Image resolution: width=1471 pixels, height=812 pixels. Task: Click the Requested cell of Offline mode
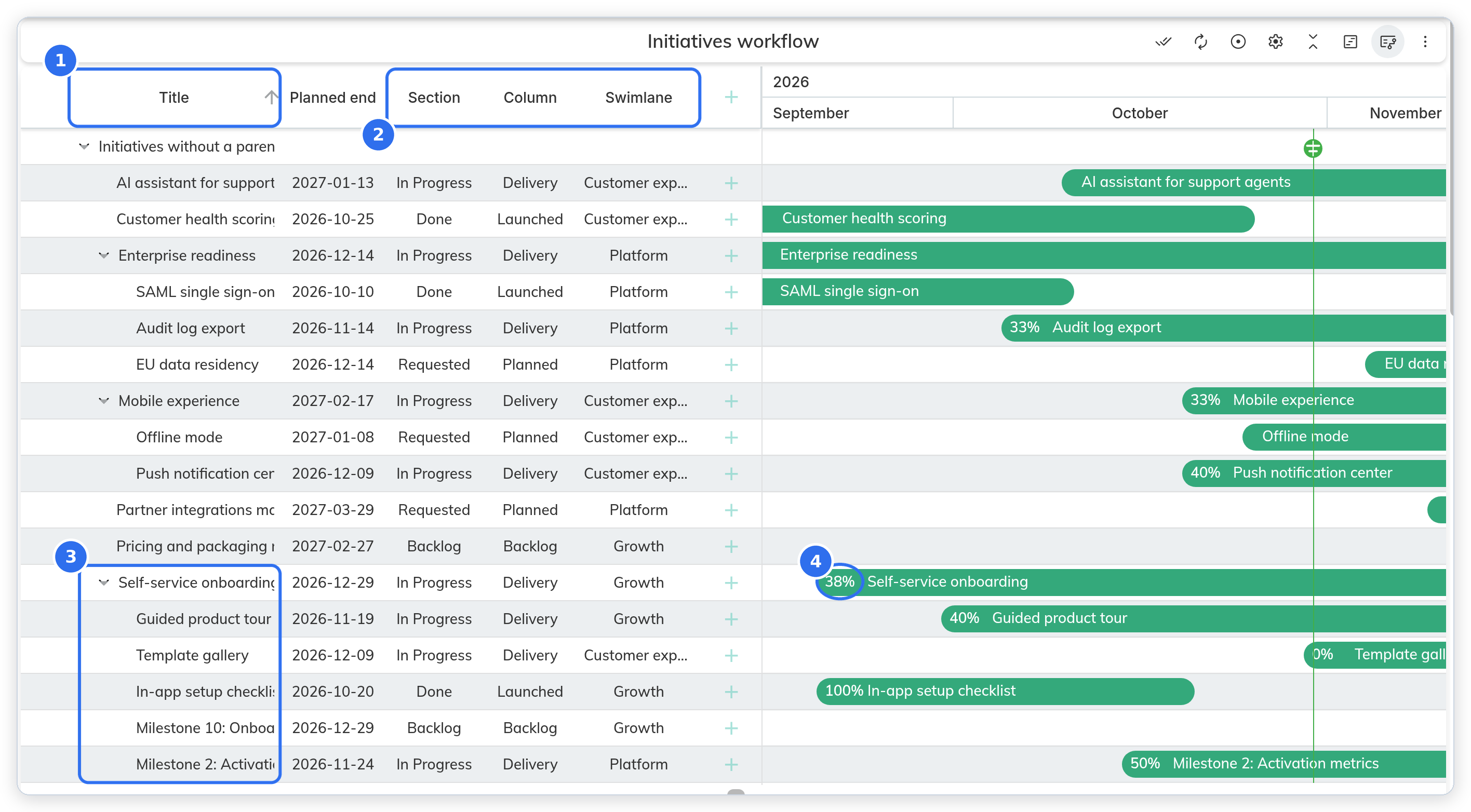tap(434, 438)
